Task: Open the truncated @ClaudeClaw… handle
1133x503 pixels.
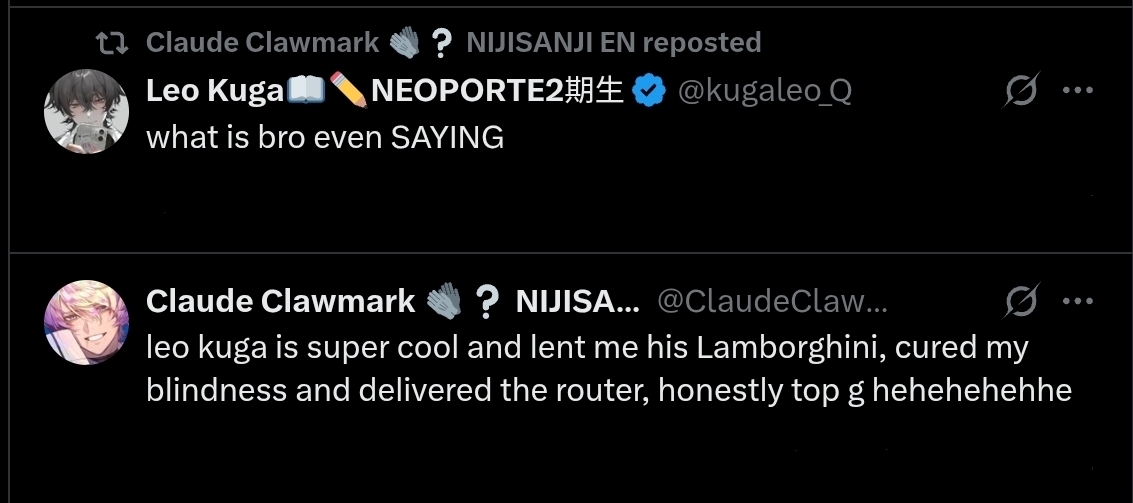Action: point(772,301)
